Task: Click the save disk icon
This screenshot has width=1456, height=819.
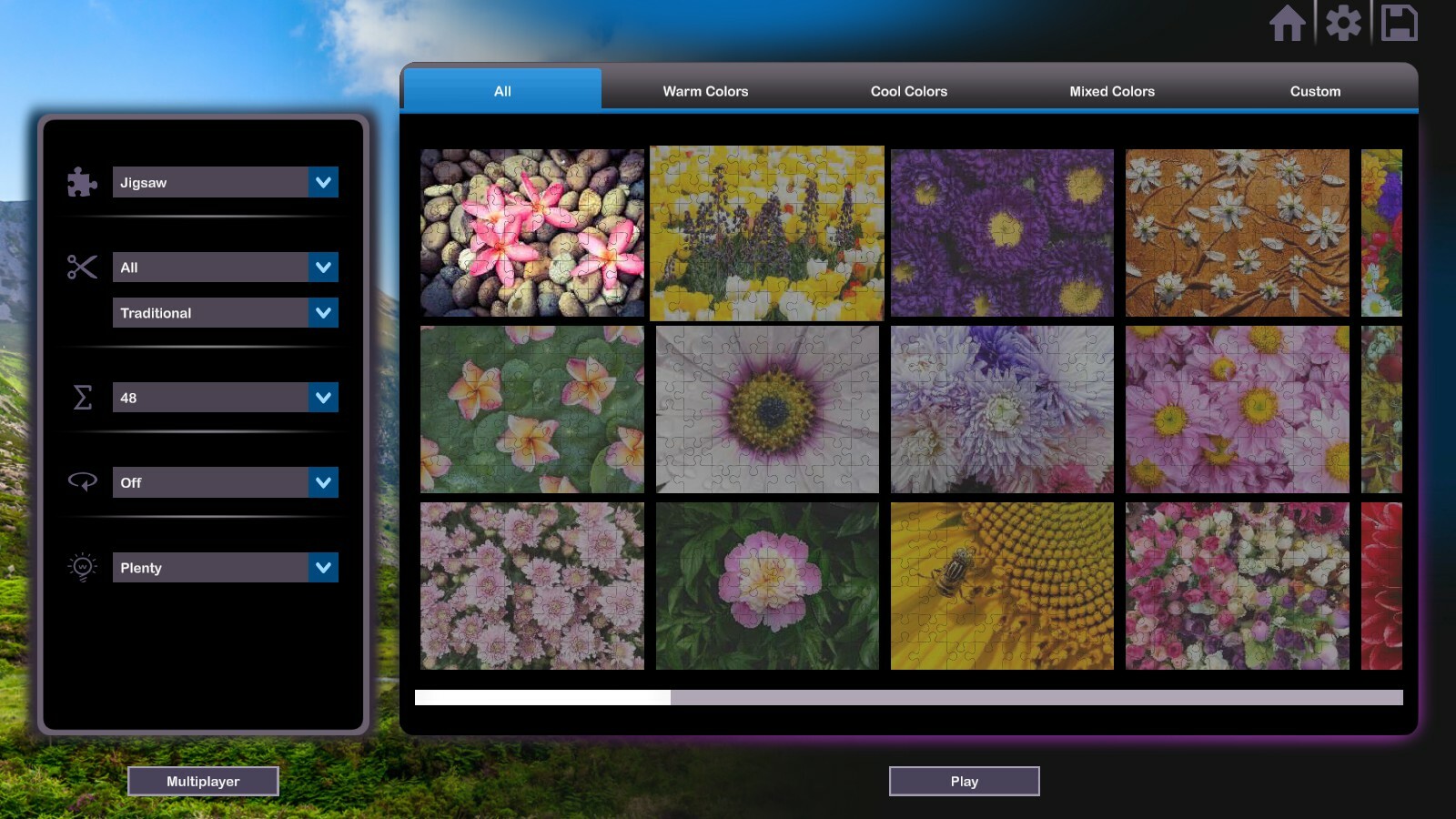Action: [1399, 24]
